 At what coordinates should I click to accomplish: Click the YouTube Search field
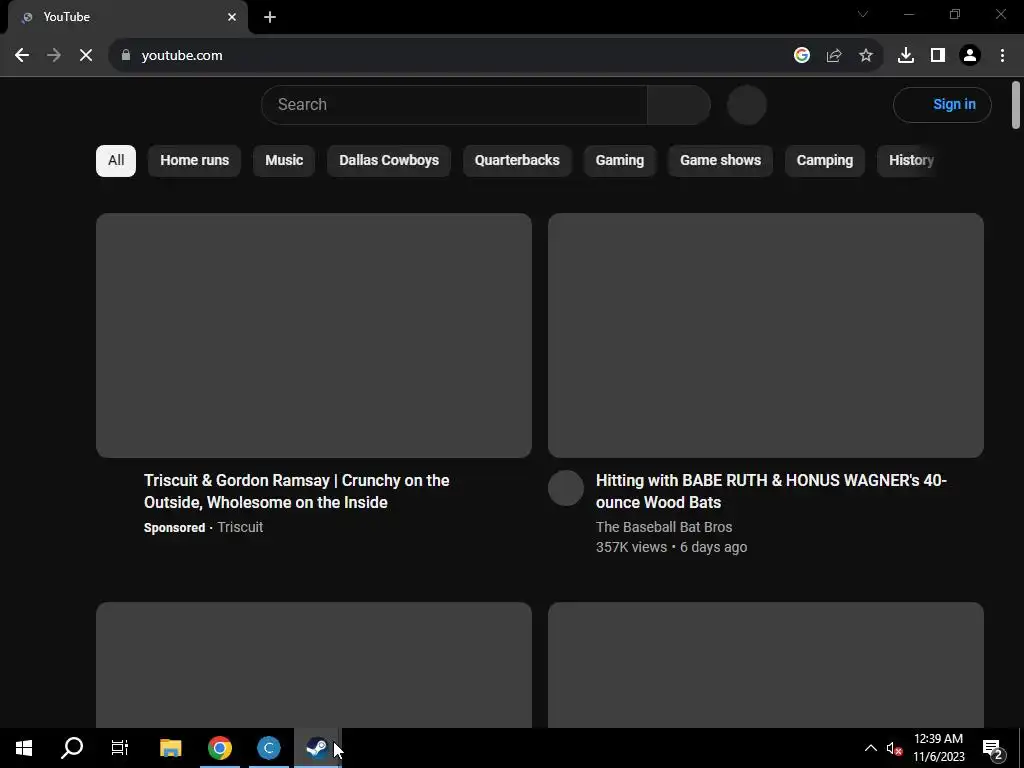(x=454, y=104)
